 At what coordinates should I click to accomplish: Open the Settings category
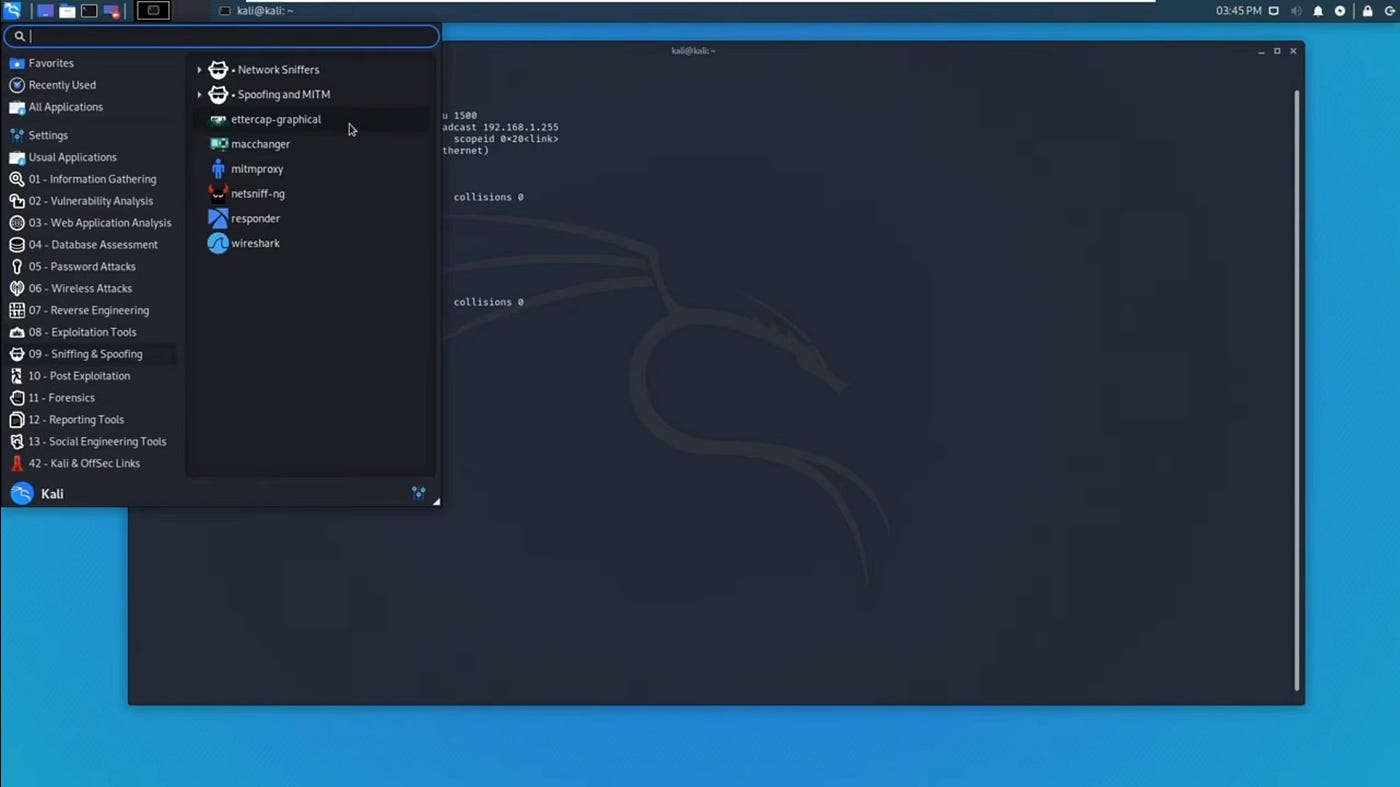[92, 135]
